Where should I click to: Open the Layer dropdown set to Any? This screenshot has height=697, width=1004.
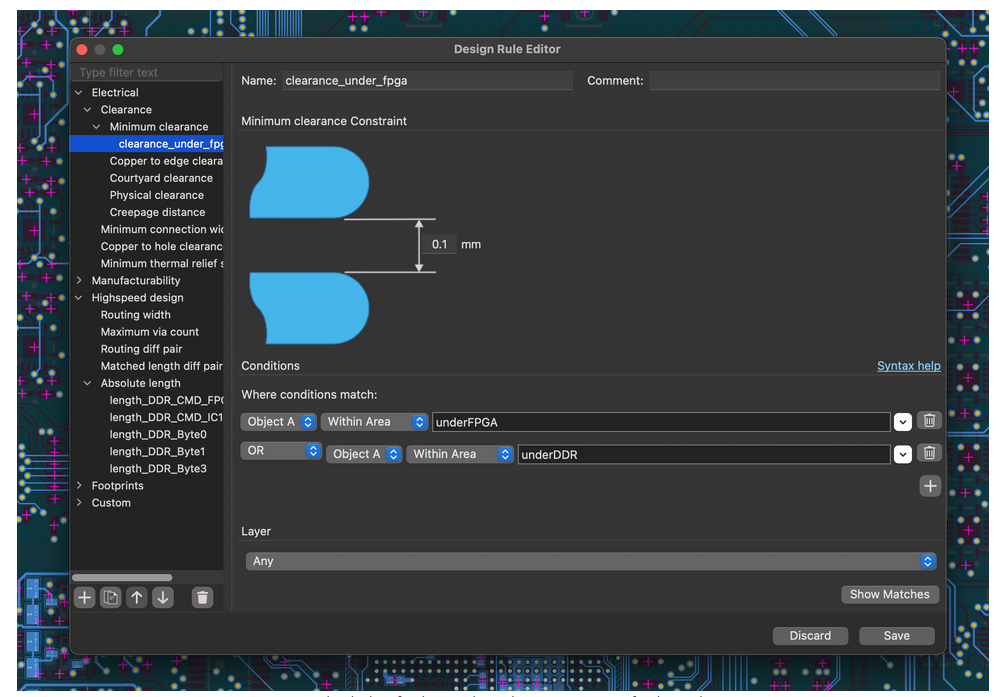tap(591, 562)
